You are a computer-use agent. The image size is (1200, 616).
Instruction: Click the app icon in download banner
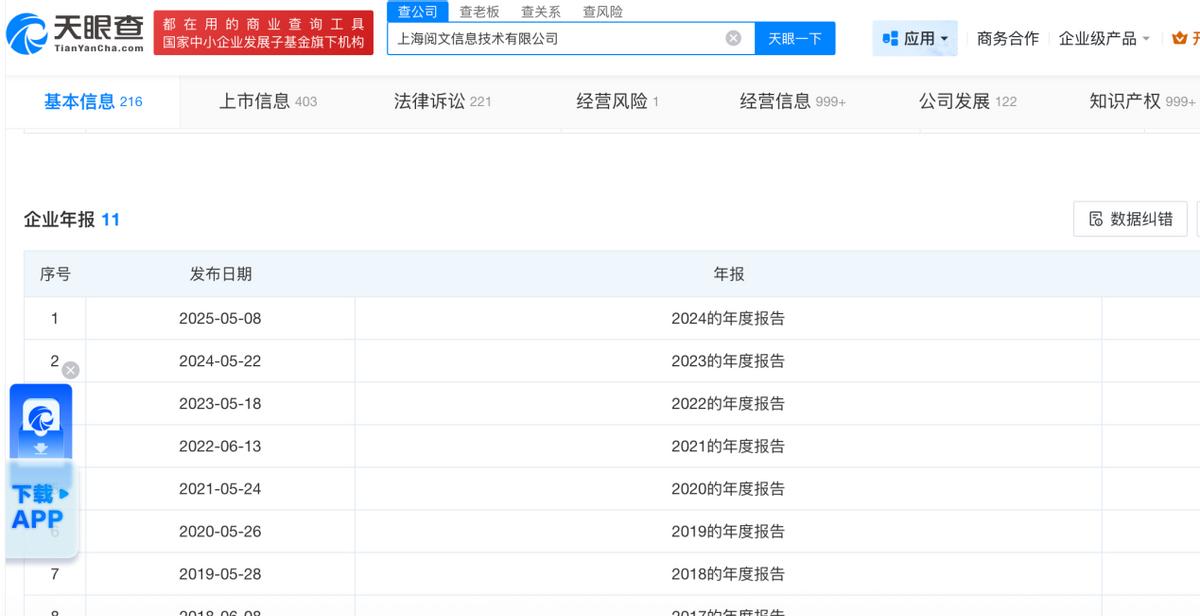click(41, 418)
